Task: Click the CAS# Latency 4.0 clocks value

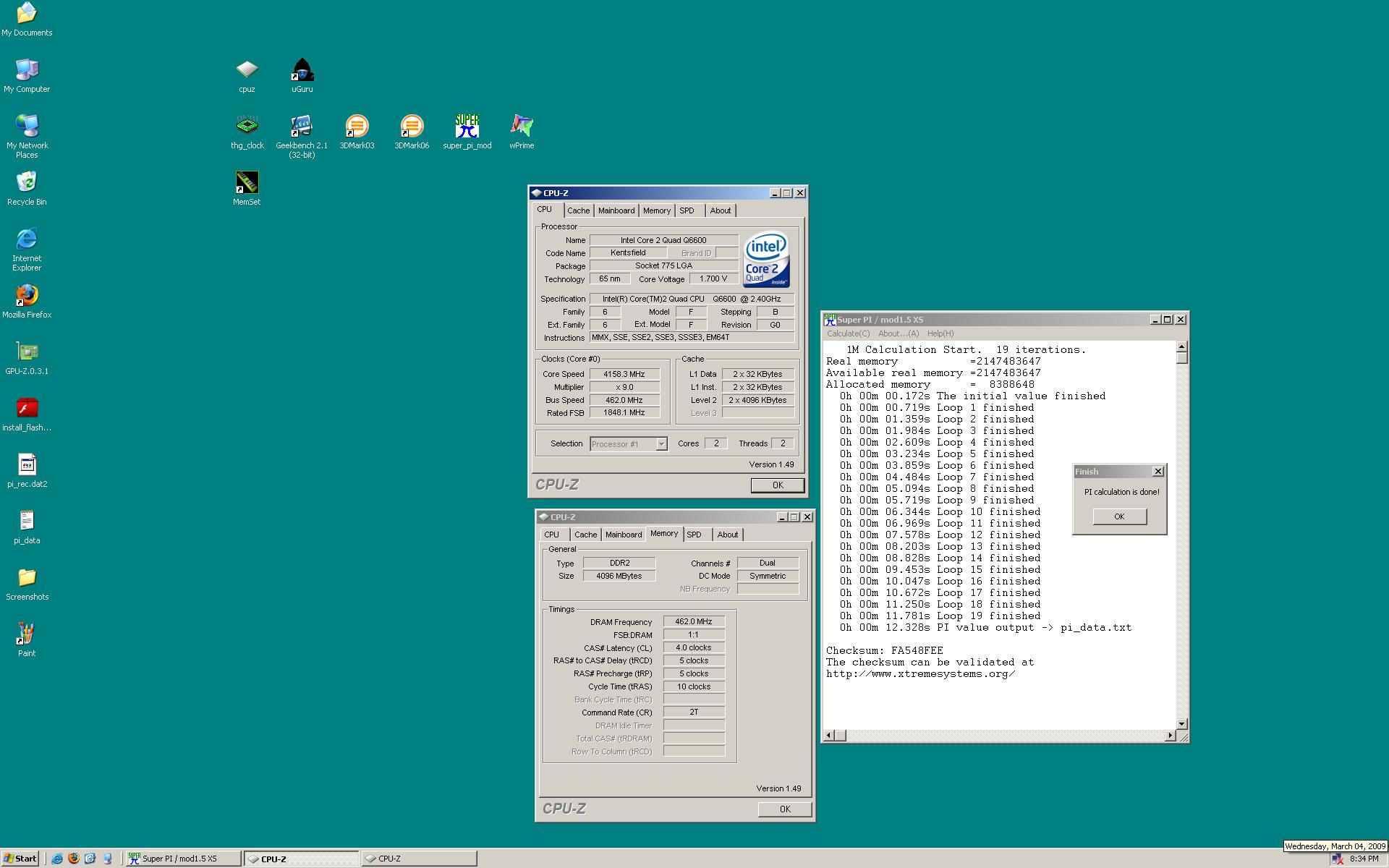Action: [x=694, y=647]
